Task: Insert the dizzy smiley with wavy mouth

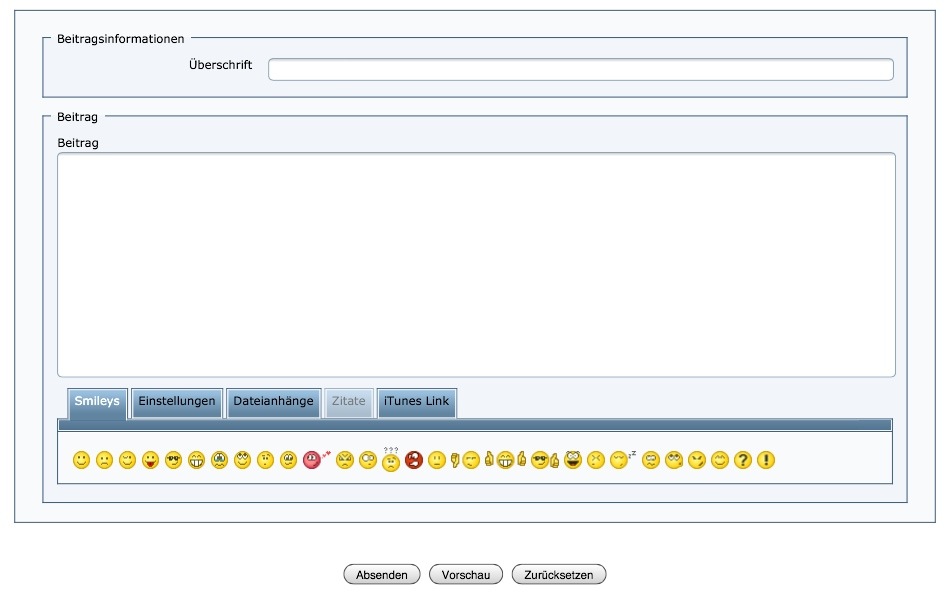Action: pyautogui.click(x=651, y=460)
